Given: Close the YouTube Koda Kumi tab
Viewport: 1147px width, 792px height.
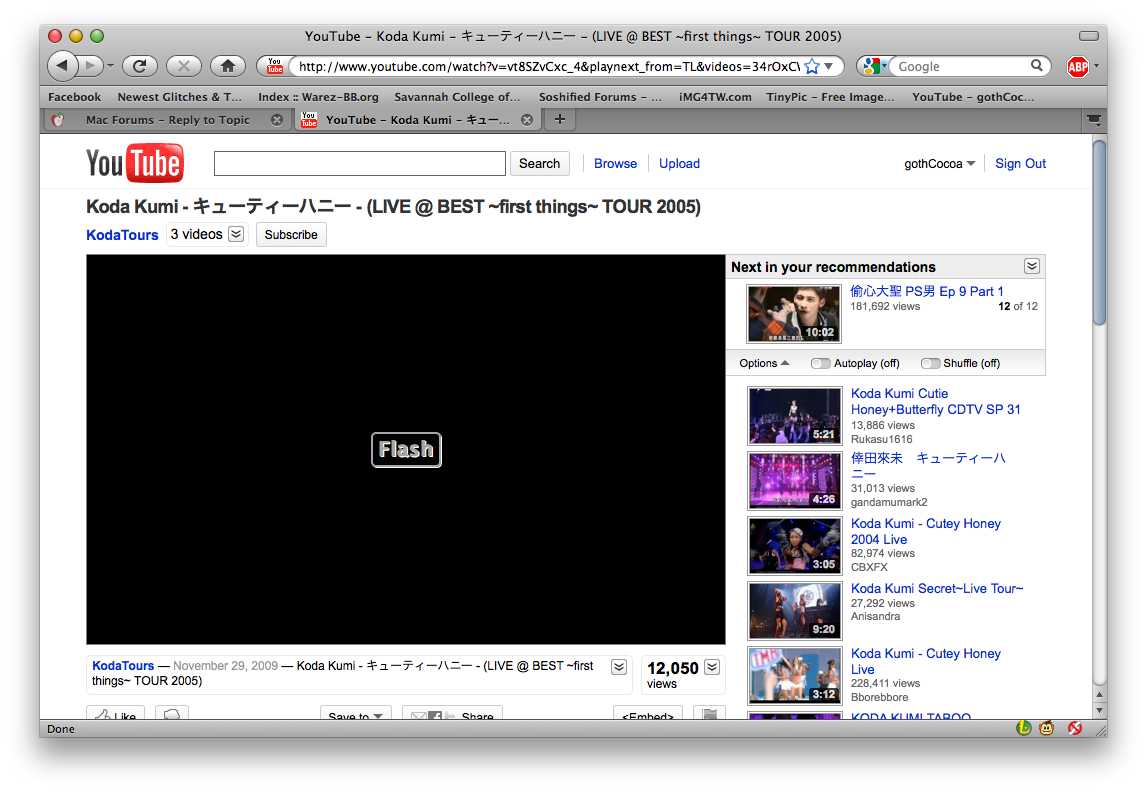Looking at the screenshot, I should 527,120.
